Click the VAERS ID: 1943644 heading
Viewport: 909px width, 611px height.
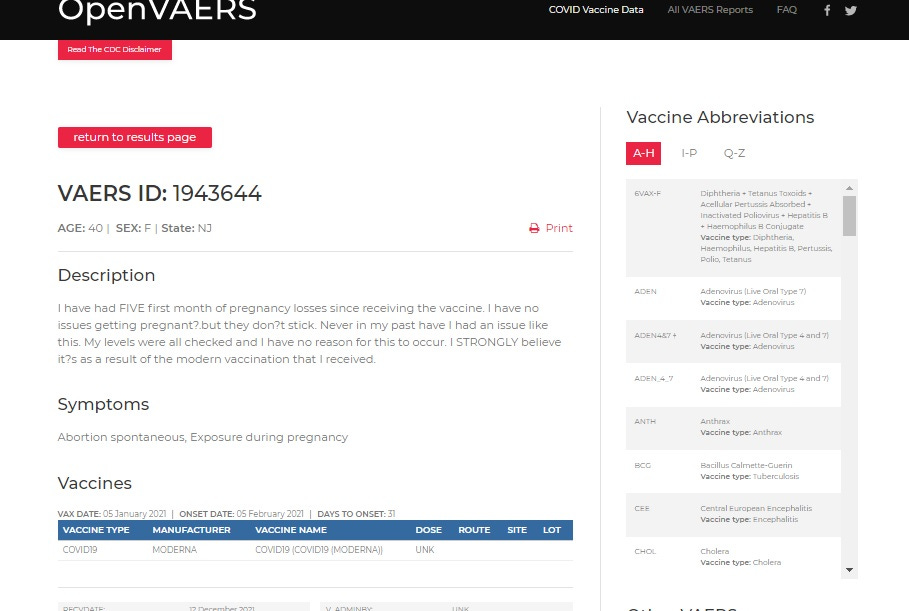[x=159, y=194]
